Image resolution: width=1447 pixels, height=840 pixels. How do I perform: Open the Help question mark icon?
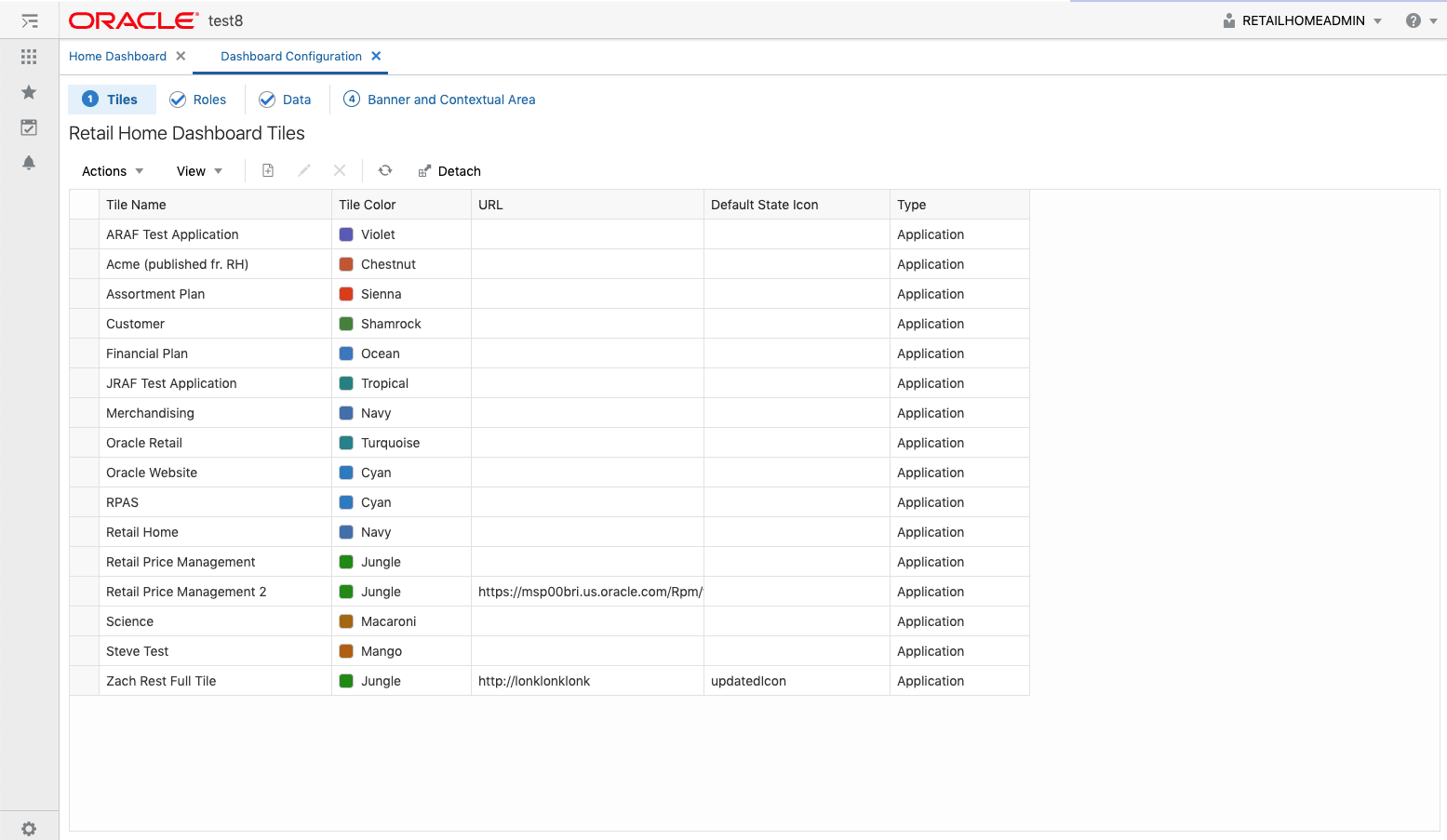tap(1413, 20)
